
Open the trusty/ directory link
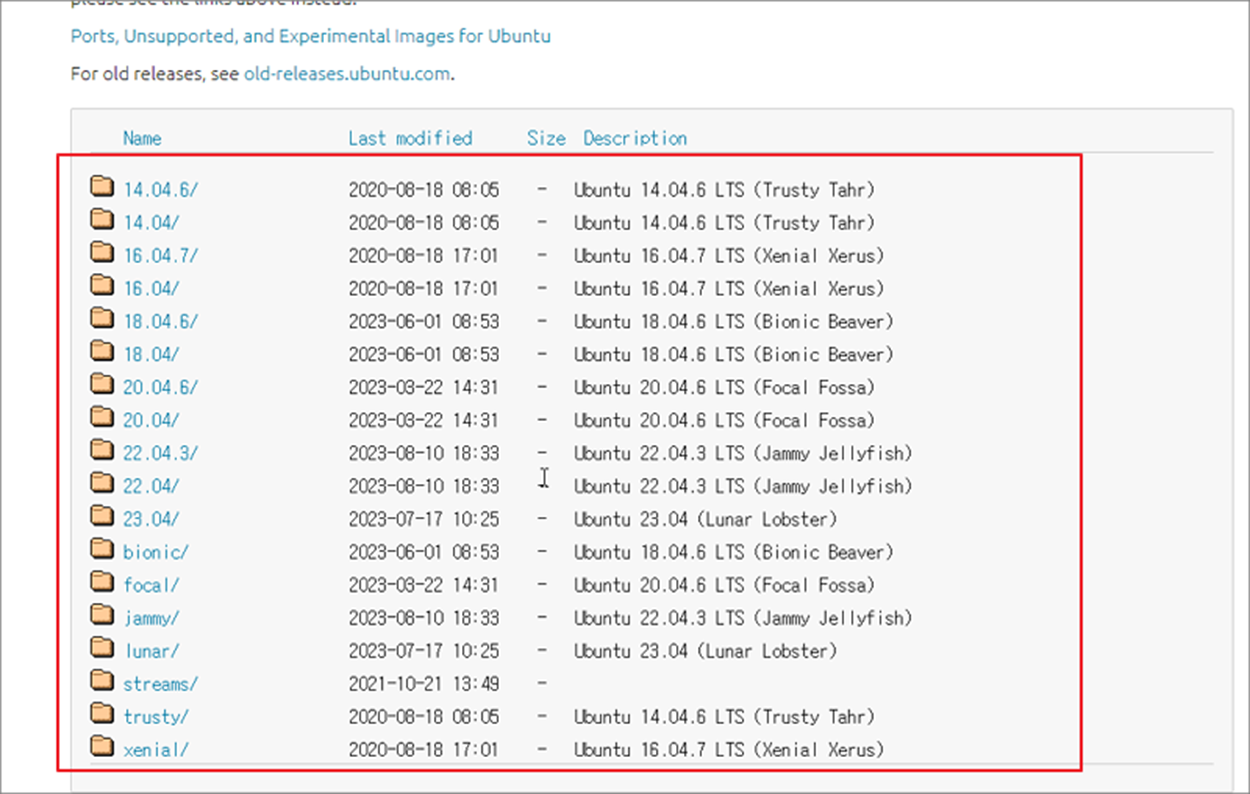[156, 717]
